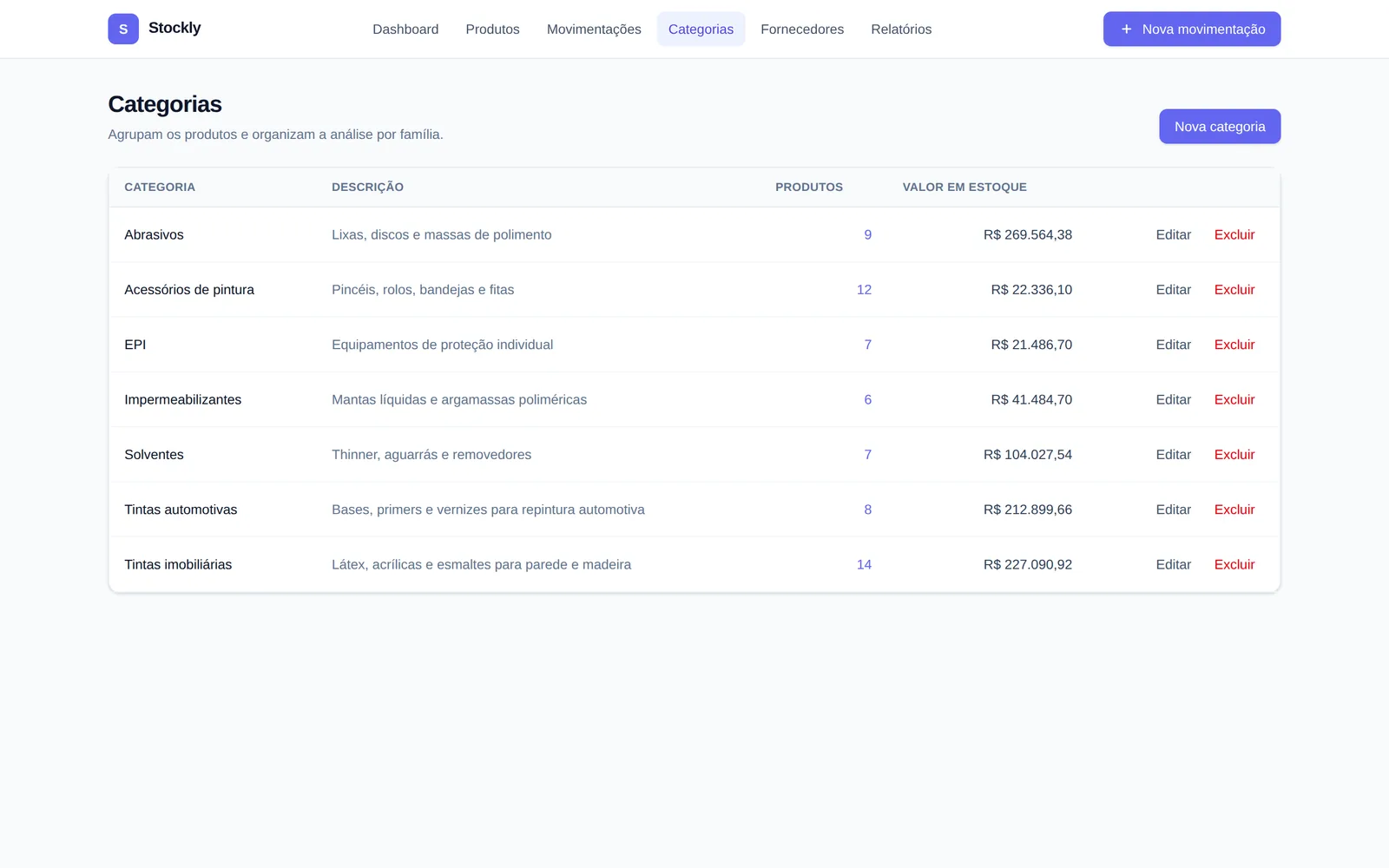Click the Stockly S logo icon
Viewport: 1389px width, 868px height.
(x=123, y=29)
